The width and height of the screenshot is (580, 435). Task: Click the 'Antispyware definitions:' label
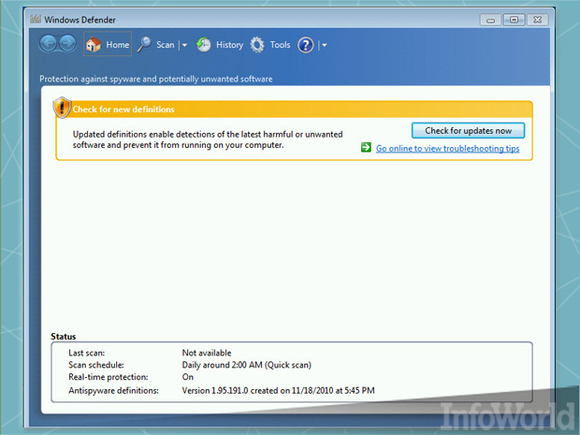point(114,391)
